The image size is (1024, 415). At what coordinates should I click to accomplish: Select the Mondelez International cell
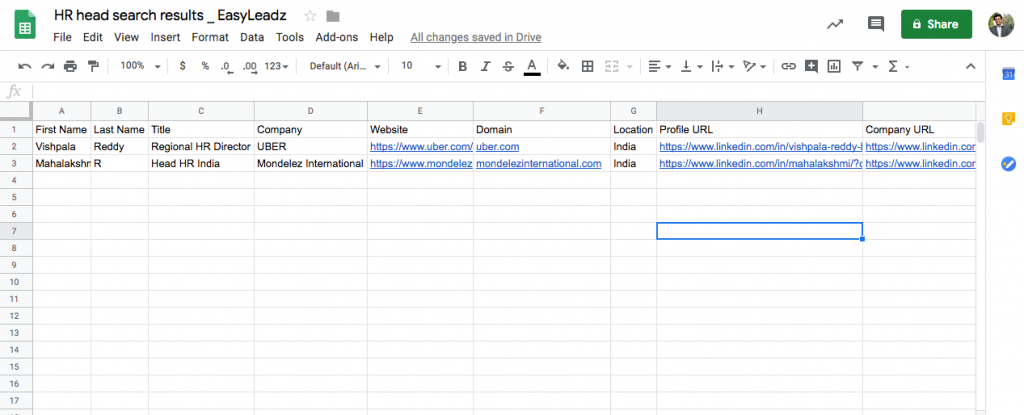coord(311,163)
